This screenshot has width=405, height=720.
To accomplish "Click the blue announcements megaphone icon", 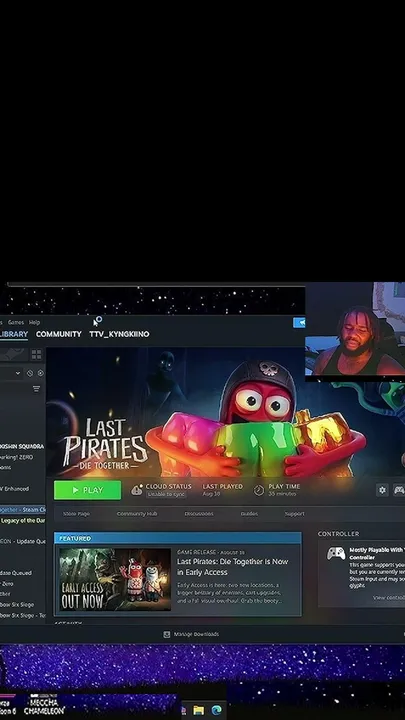I will pyautogui.click(x=299, y=323).
